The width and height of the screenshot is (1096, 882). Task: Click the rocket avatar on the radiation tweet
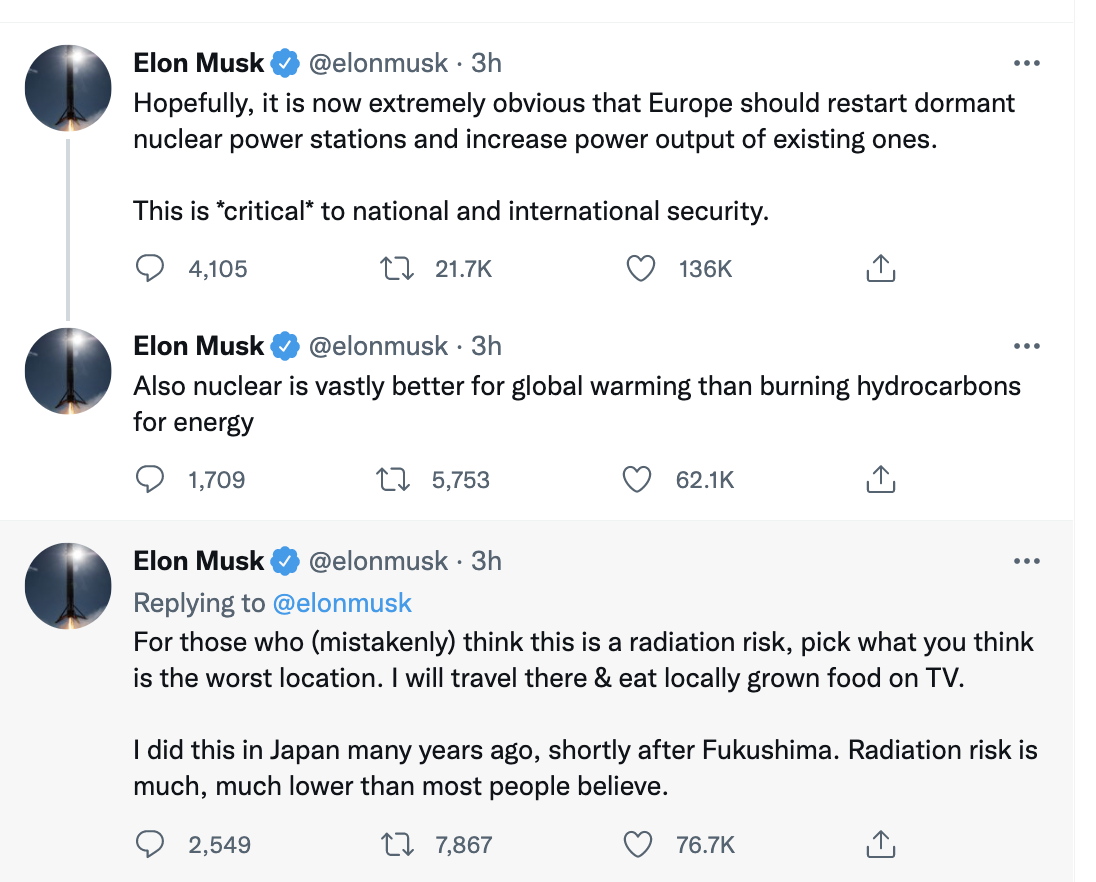pyautogui.click(x=68, y=586)
